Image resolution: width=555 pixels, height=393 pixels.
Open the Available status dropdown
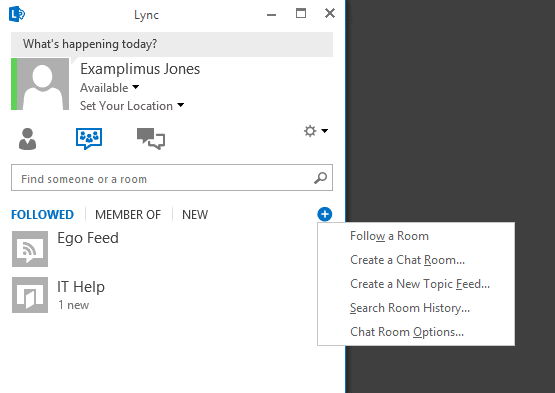110,87
